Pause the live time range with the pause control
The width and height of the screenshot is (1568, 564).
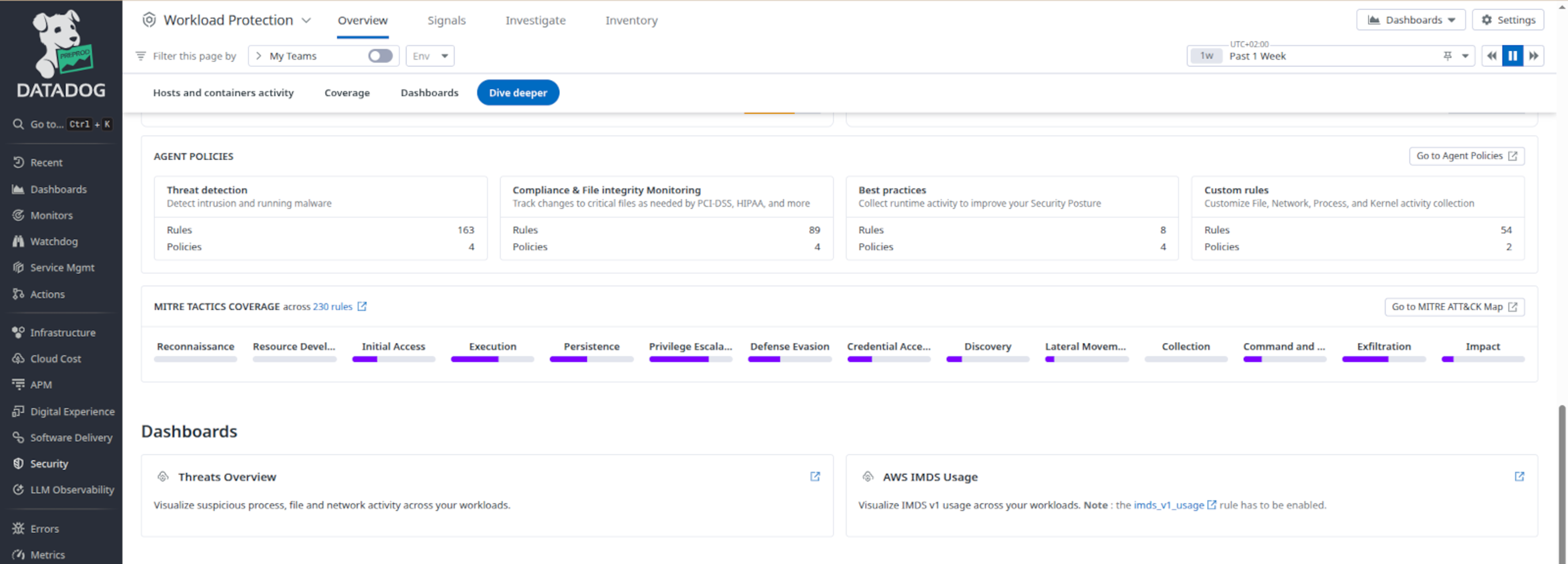1512,56
